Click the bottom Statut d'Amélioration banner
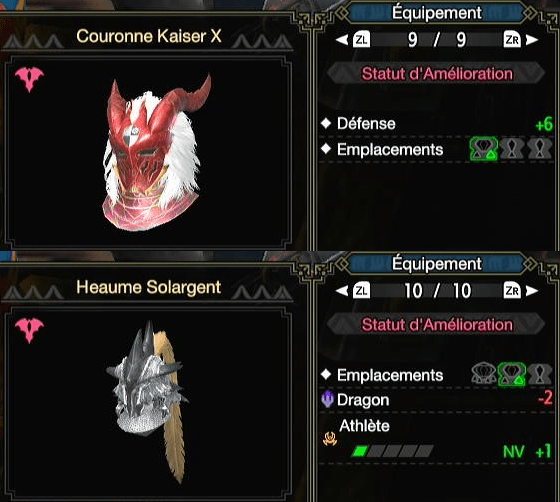This screenshot has width=560, height=502. pos(436,325)
